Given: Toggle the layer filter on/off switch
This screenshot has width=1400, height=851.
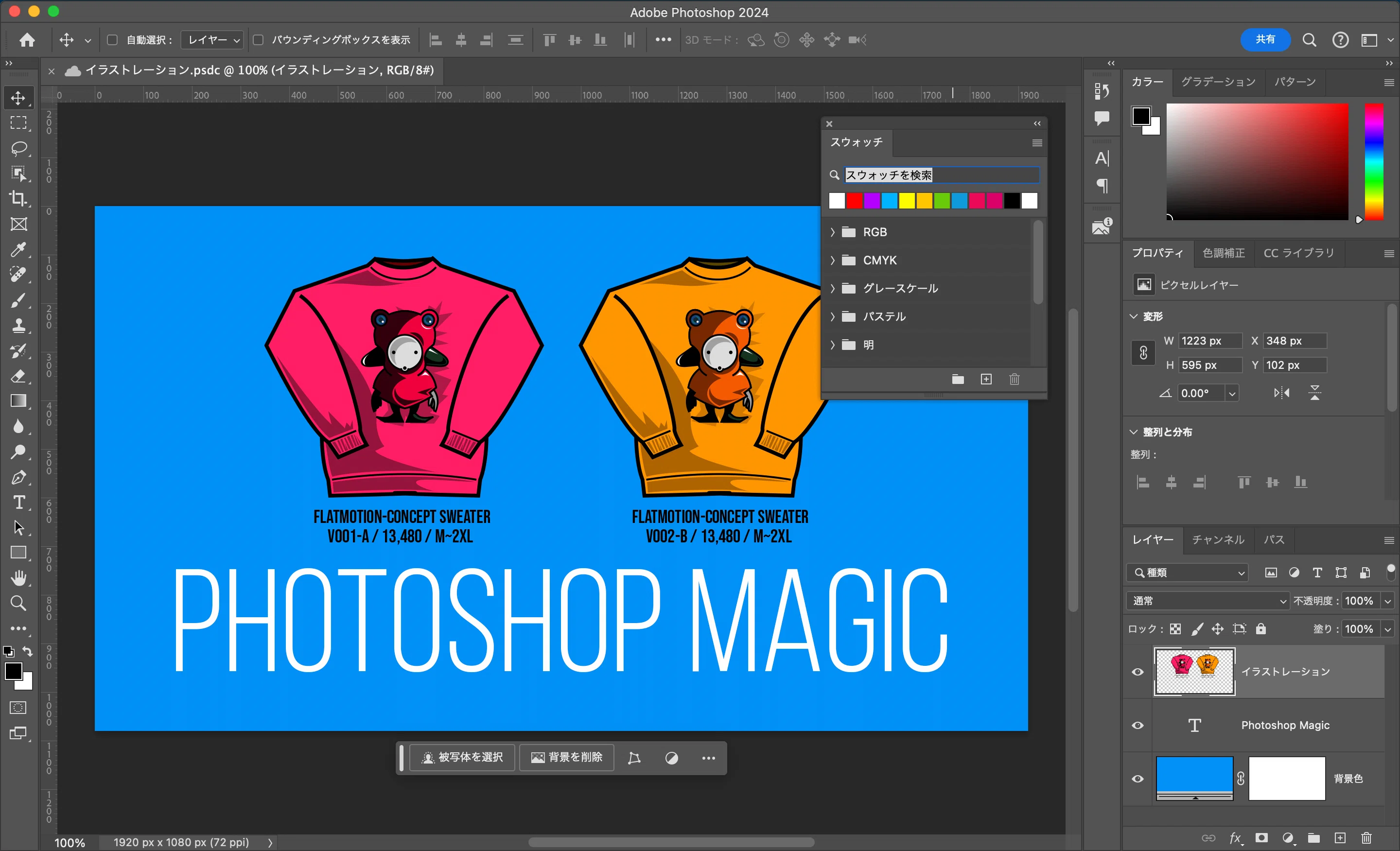Looking at the screenshot, I should (x=1390, y=572).
